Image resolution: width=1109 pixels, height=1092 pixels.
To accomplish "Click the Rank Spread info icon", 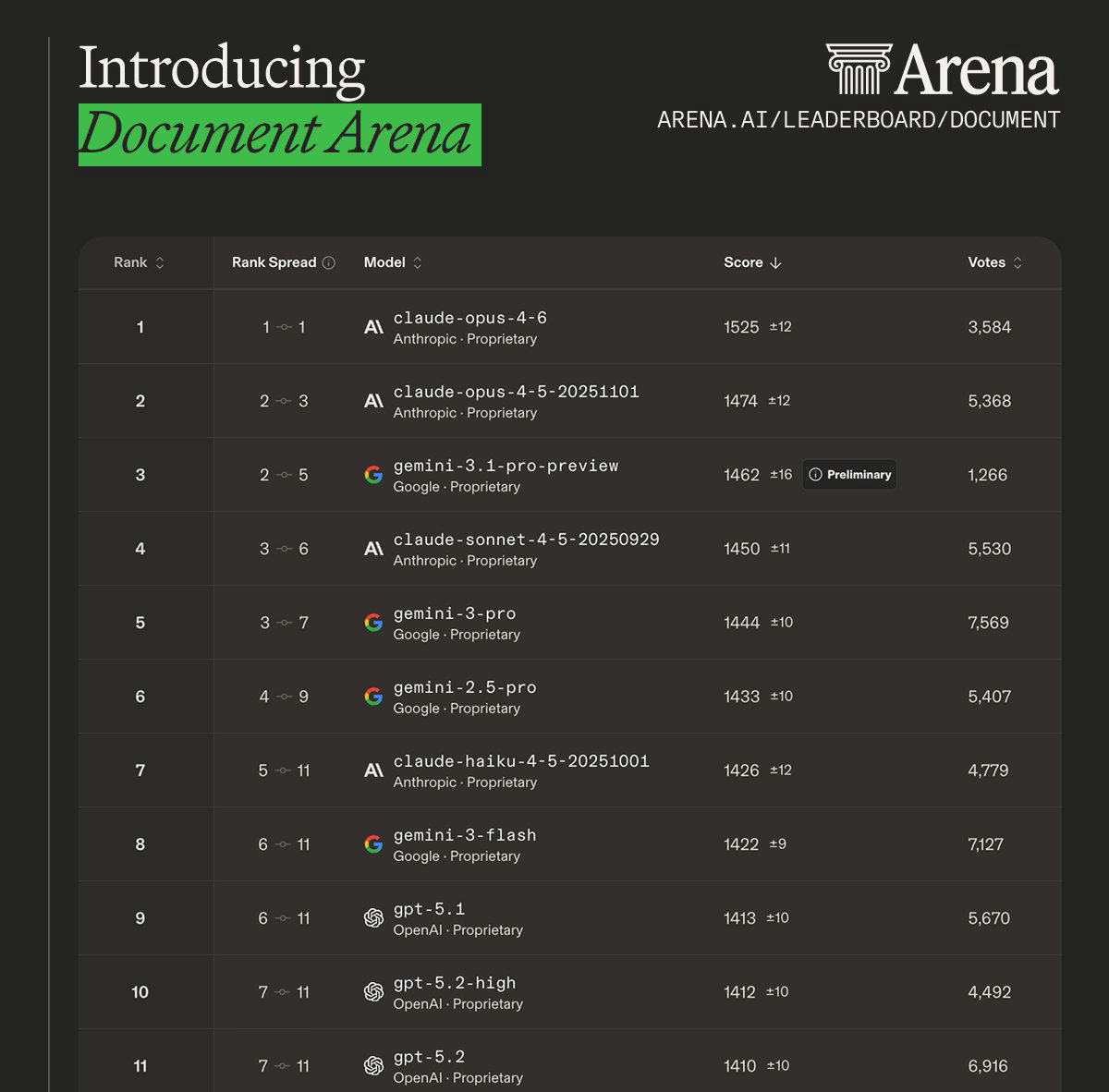I will point(329,262).
